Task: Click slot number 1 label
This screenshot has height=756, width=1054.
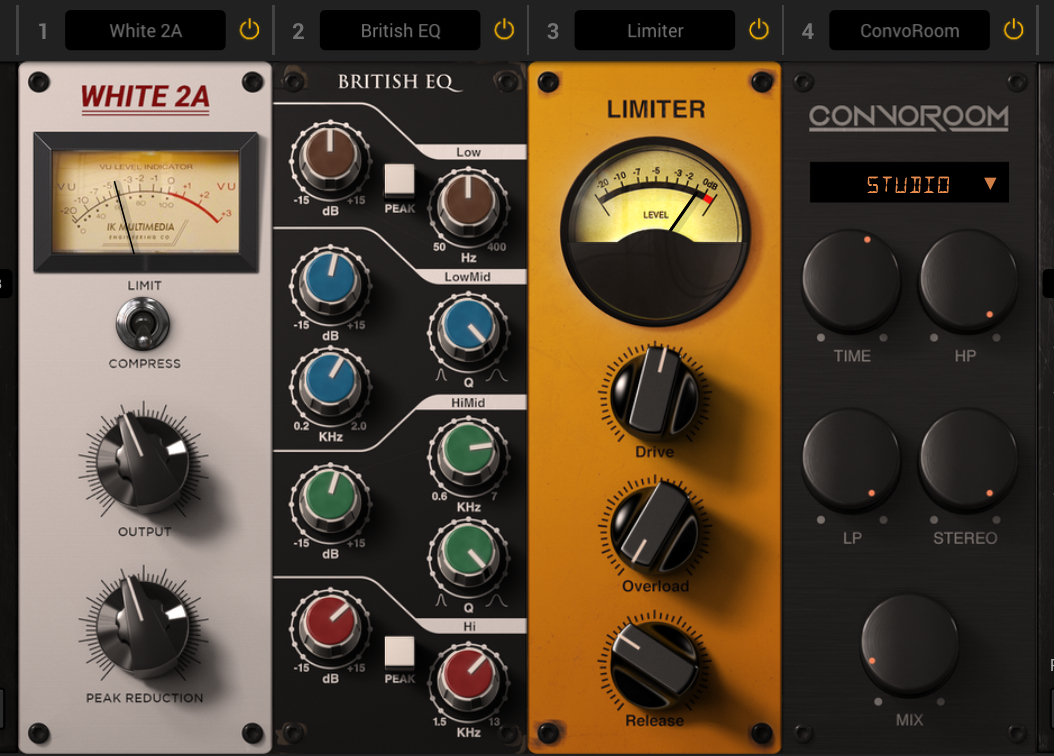Action: (43, 31)
